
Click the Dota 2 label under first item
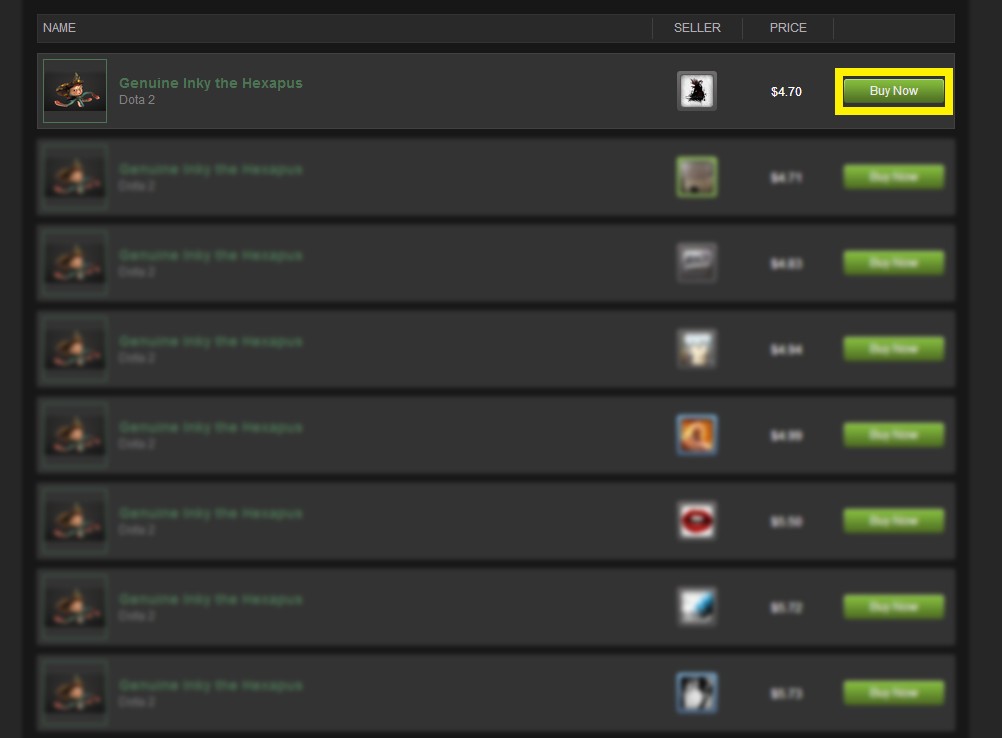[x=137, y=100]
